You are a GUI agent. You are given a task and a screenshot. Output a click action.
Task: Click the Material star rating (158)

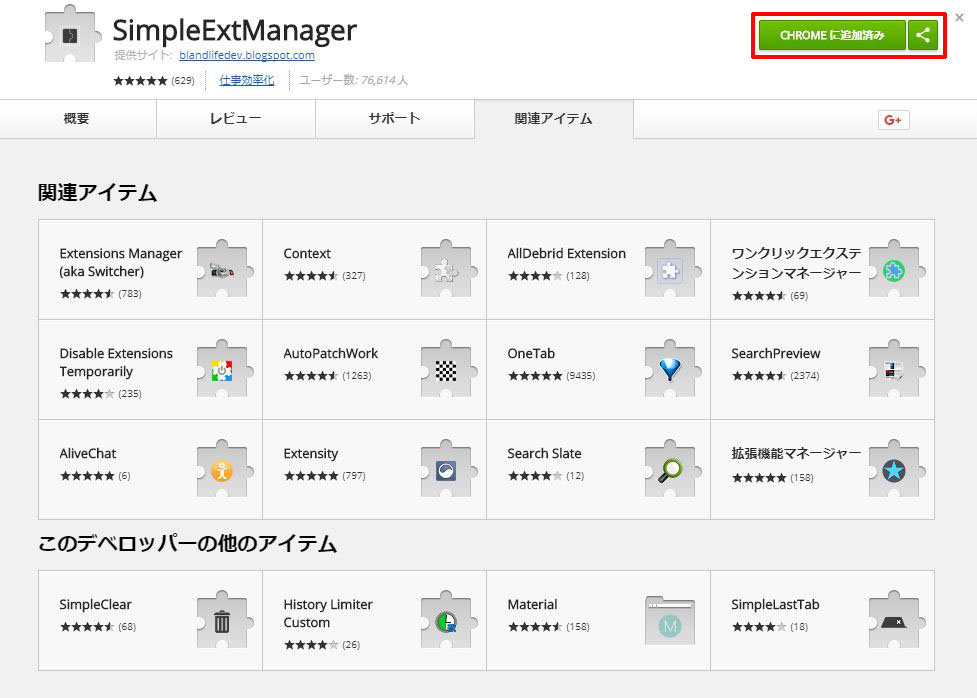click(x=549, y=627)
